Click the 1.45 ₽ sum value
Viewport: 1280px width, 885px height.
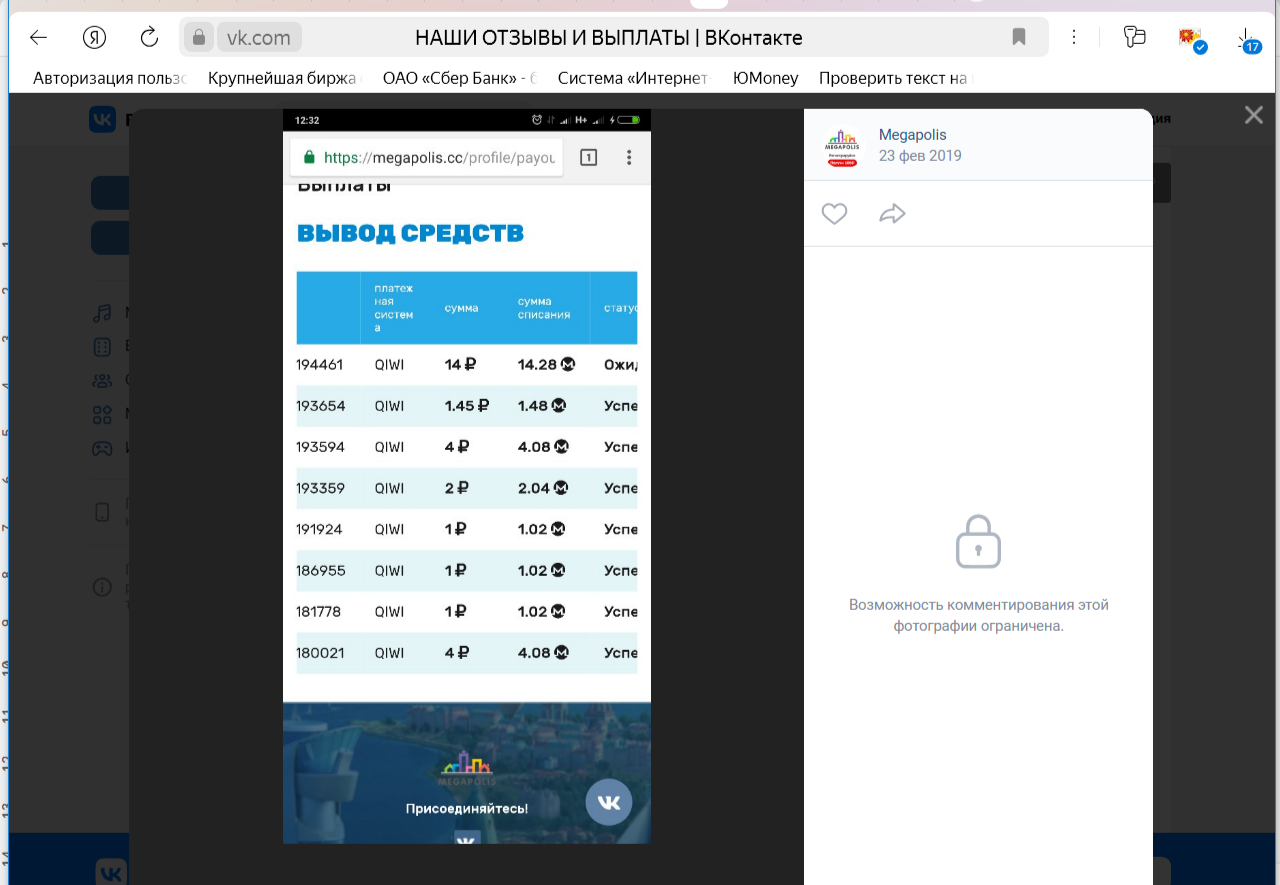coord(467,406)
